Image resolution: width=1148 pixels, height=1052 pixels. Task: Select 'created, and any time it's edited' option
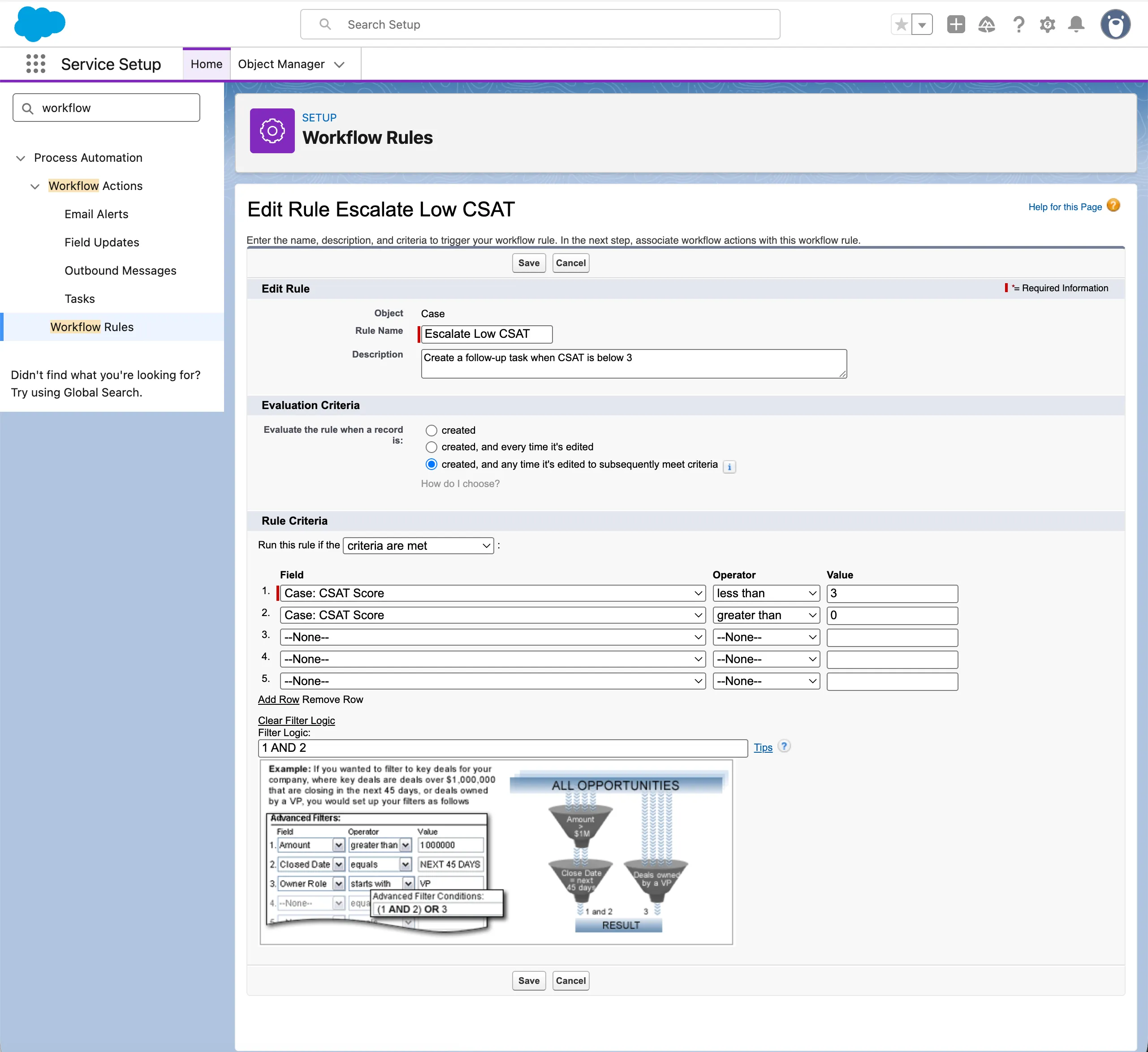coord(432,465)
